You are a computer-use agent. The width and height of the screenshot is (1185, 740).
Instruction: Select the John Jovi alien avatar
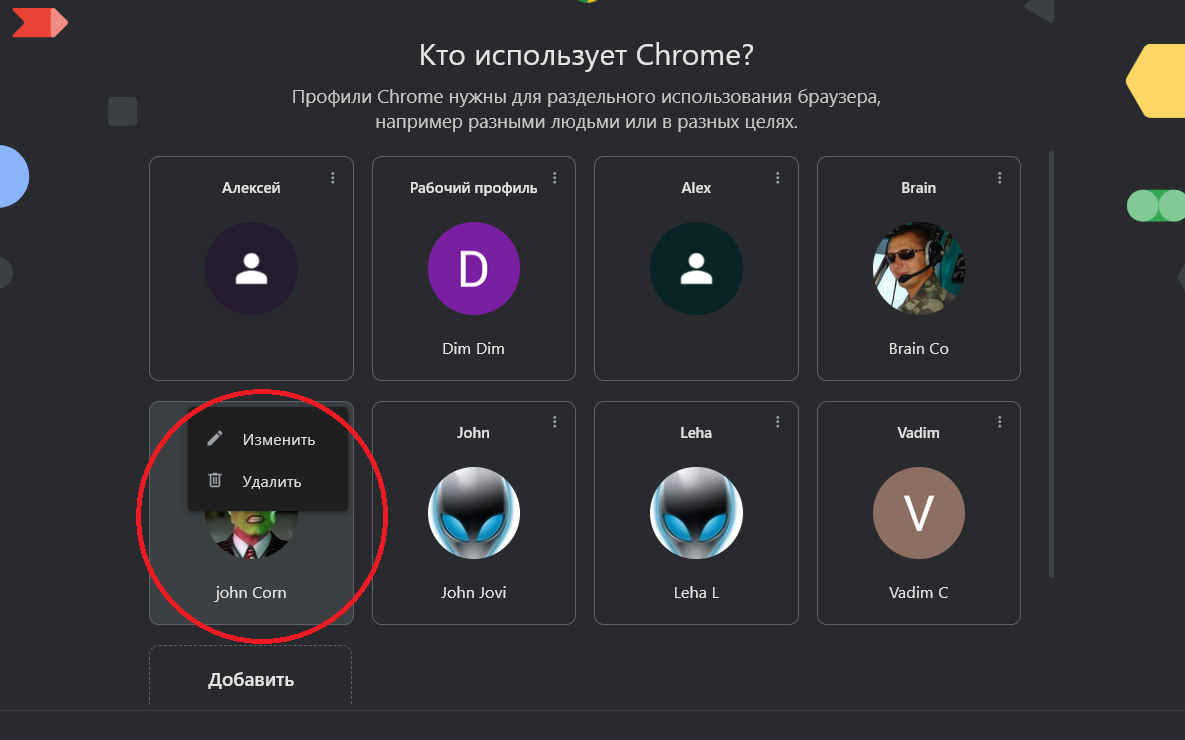point(474,513)
